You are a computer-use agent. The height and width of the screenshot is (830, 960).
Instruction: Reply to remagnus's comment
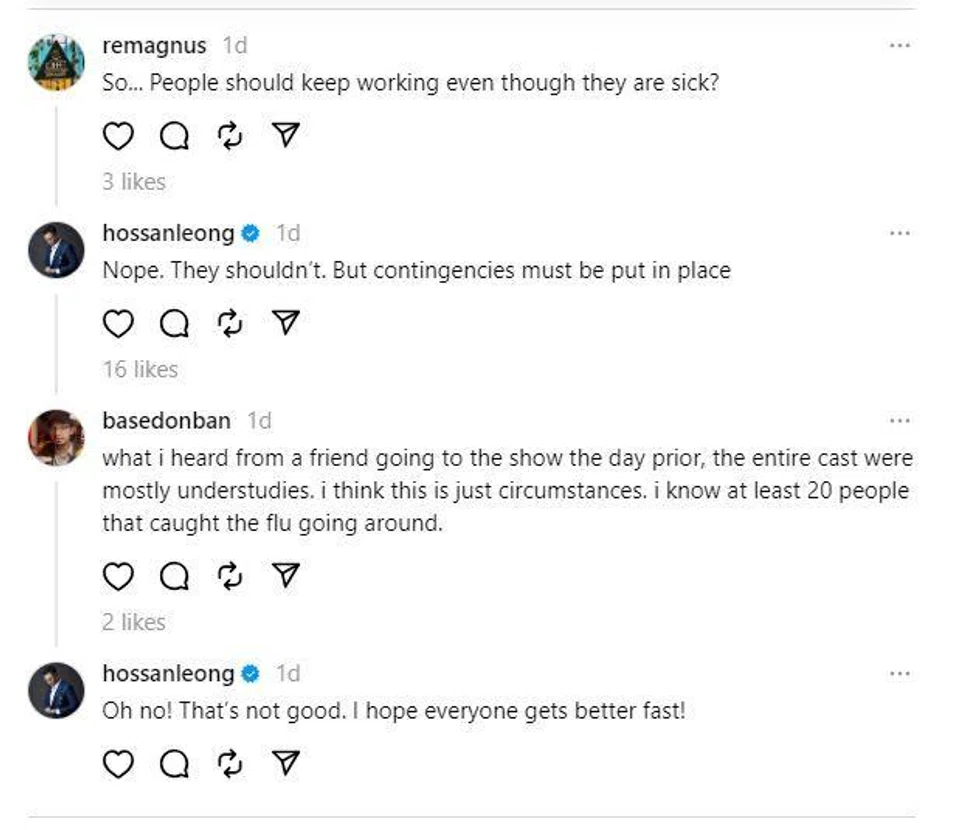(x=174, y=136)
